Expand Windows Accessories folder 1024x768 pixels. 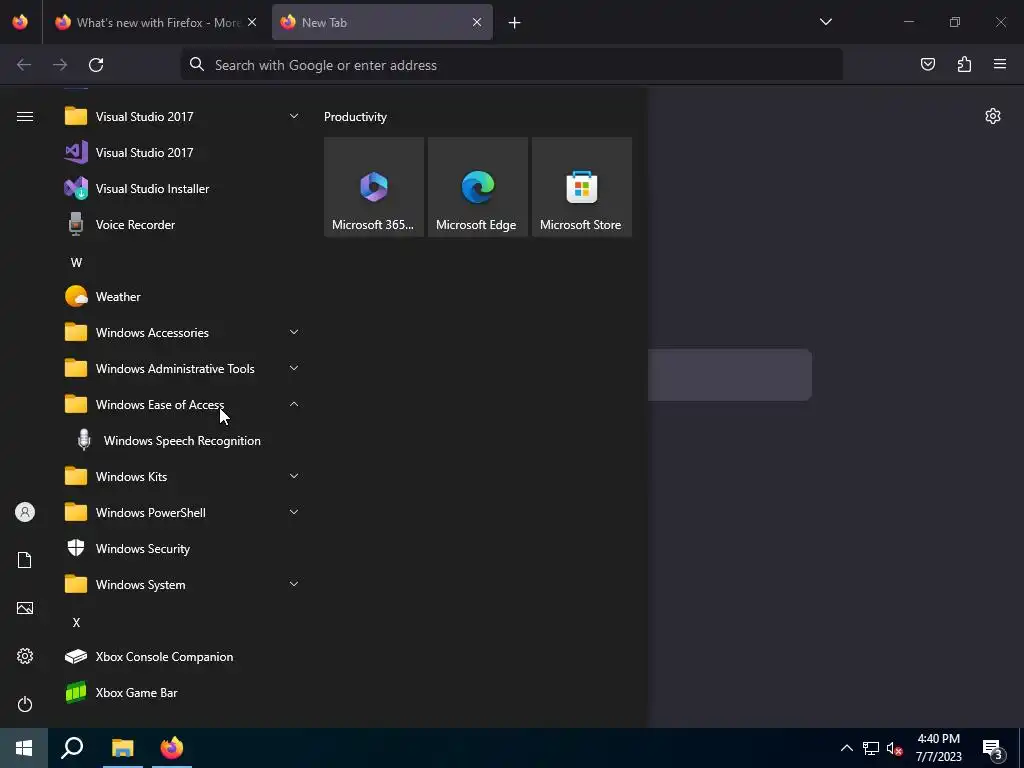click(182, 332)
